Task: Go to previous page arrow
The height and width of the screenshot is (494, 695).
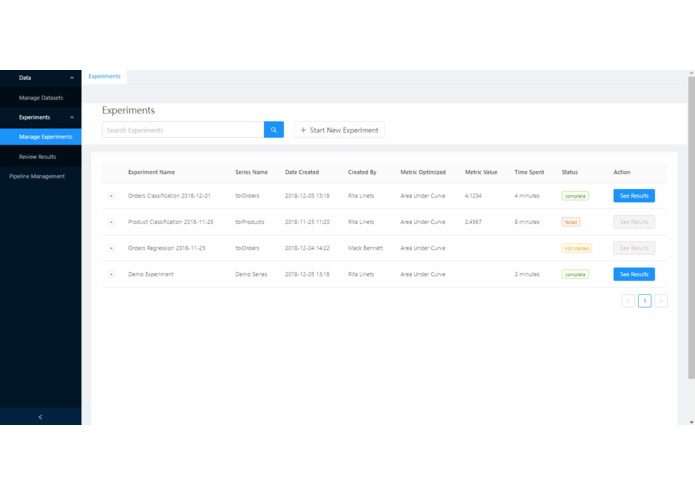Action: 628,301
